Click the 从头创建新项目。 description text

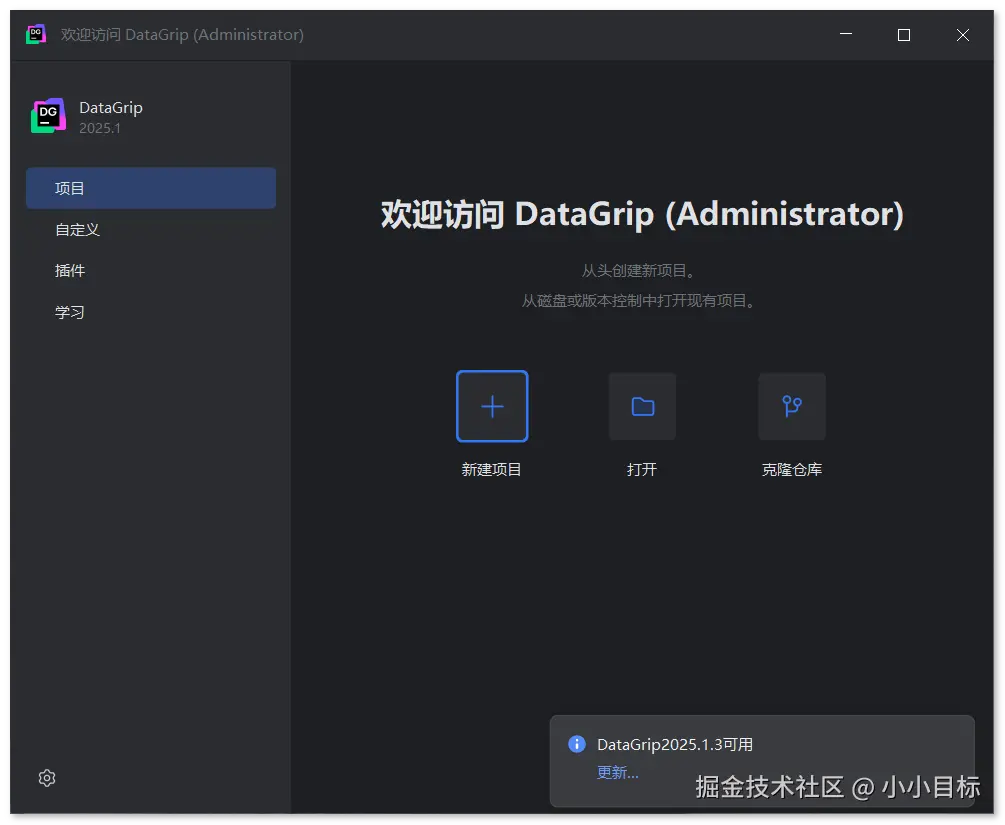point(638,271)
